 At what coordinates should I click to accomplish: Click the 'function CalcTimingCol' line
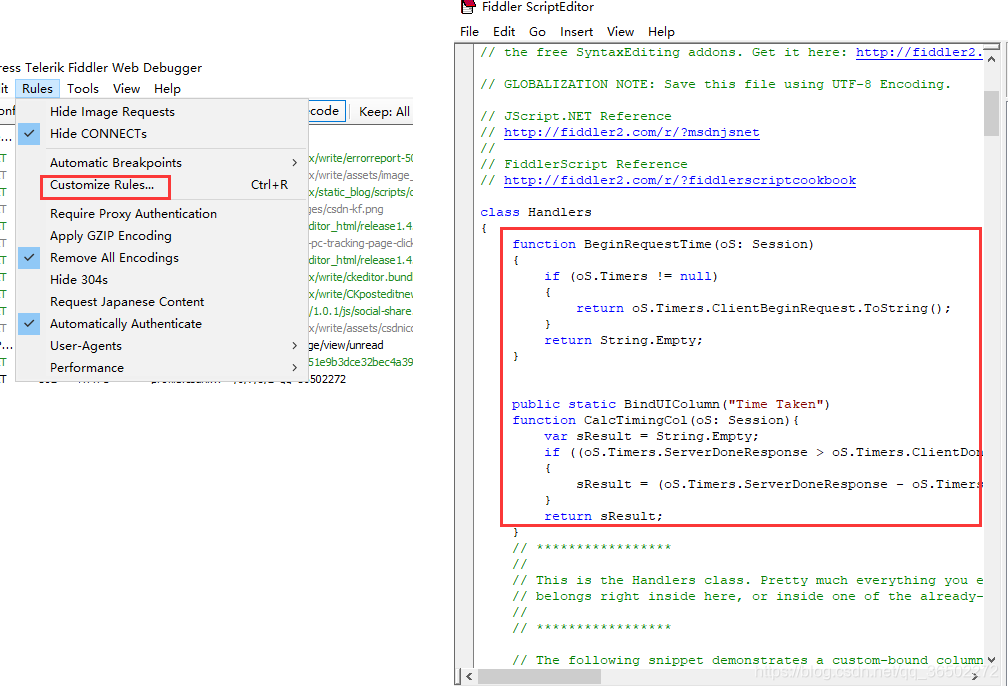coord(655,421)
